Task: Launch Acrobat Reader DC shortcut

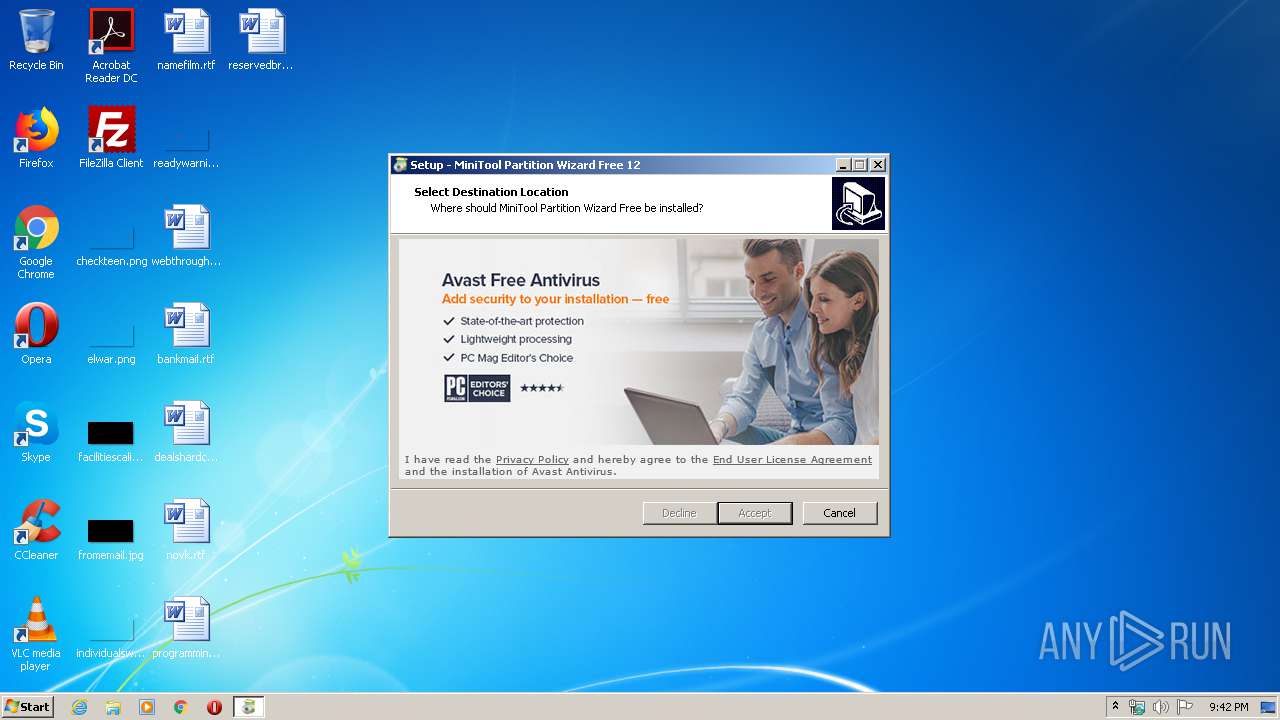Action: coord(111,46)
